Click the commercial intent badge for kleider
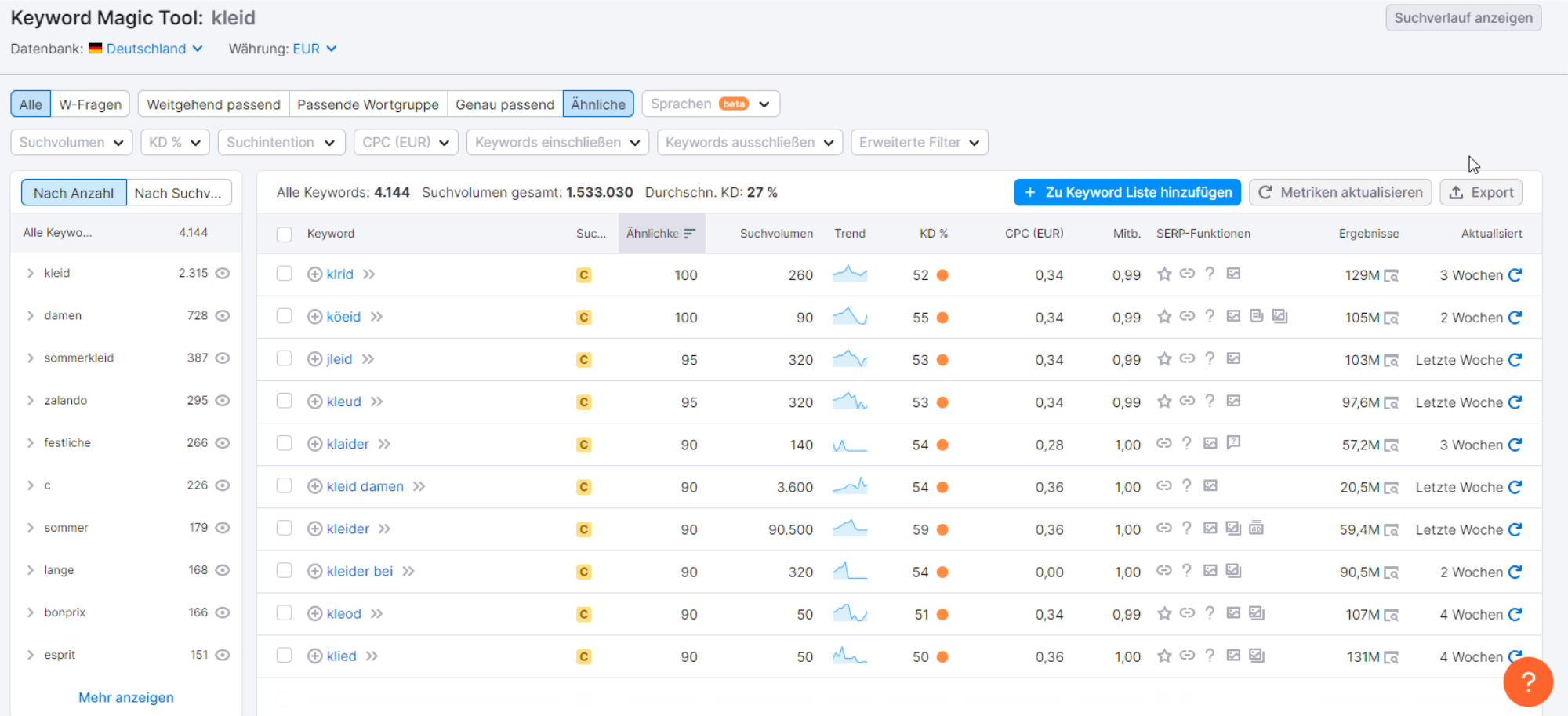This screenshot has height=716, width=1568. pos(583,529)
